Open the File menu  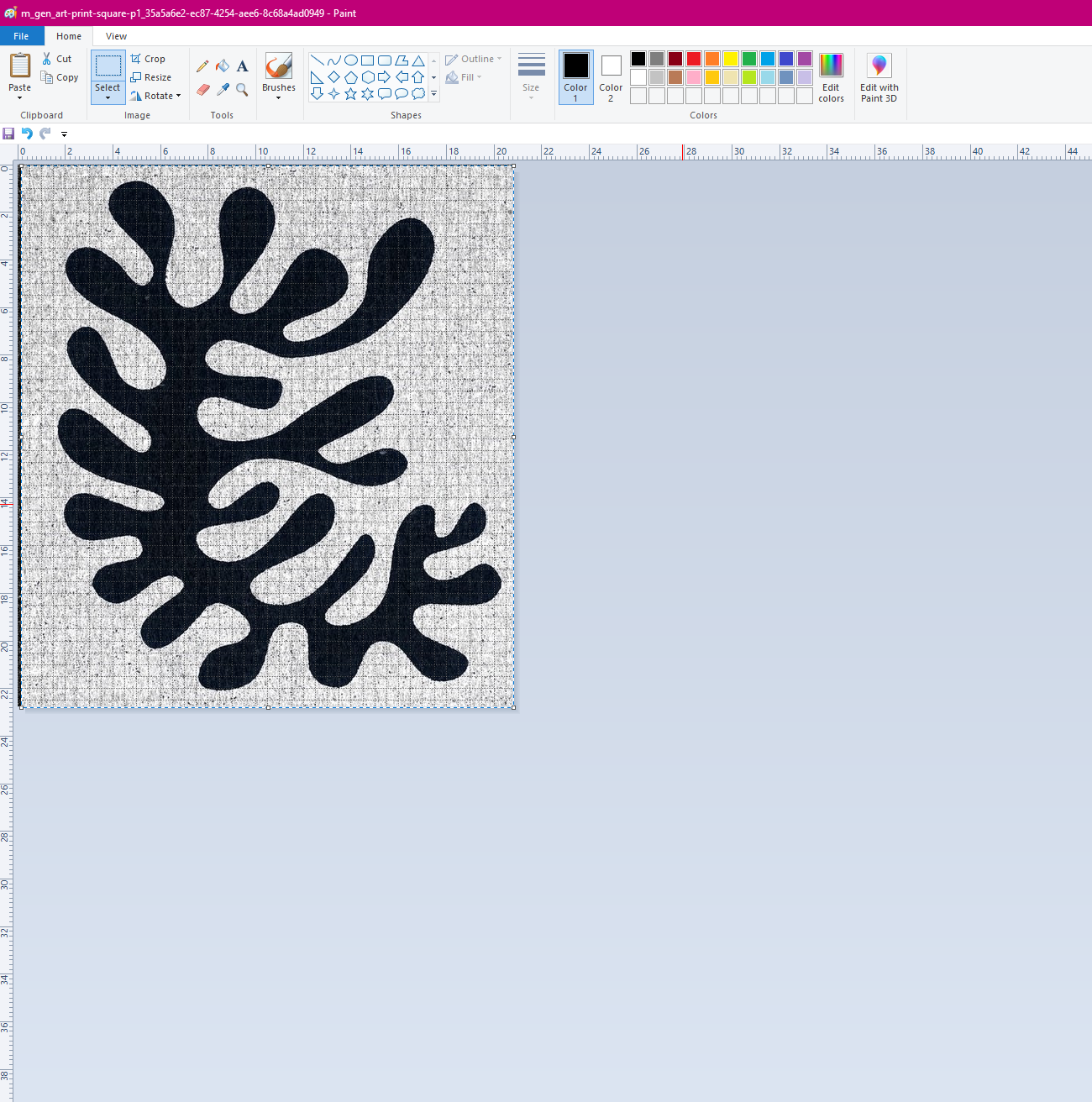click(x=21, y=36)
